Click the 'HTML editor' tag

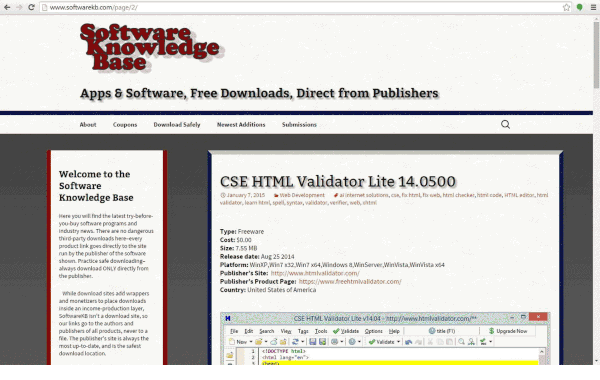pos(519,195)
